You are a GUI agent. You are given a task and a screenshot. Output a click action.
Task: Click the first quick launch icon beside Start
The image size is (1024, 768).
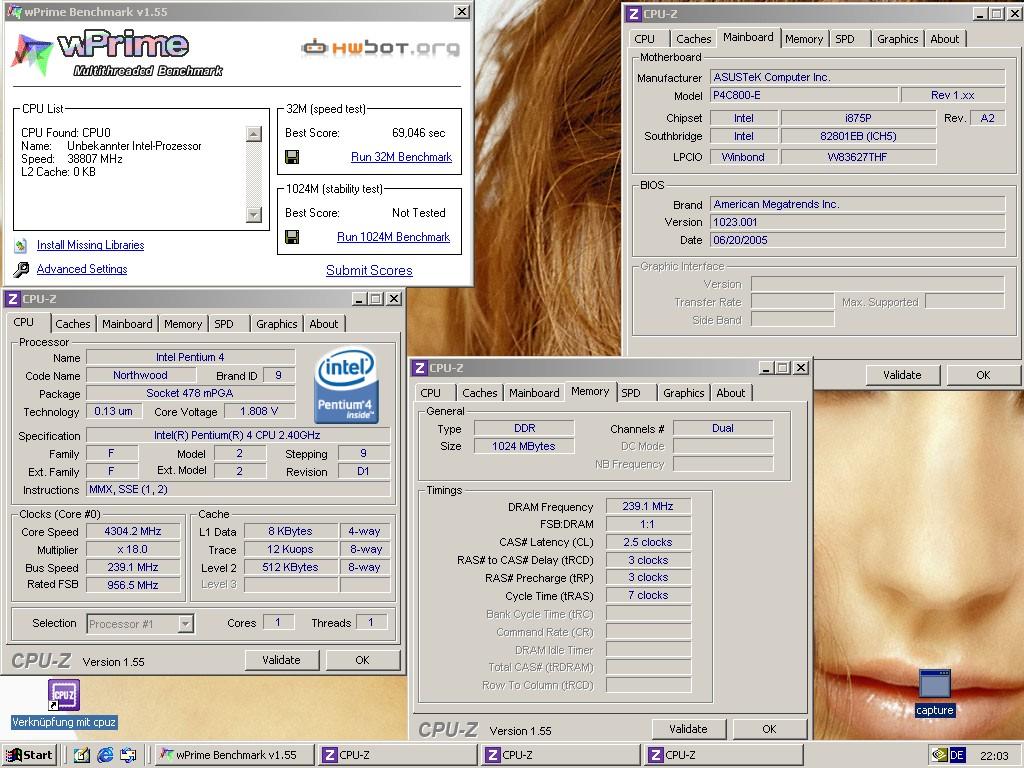tap(82, 755)
